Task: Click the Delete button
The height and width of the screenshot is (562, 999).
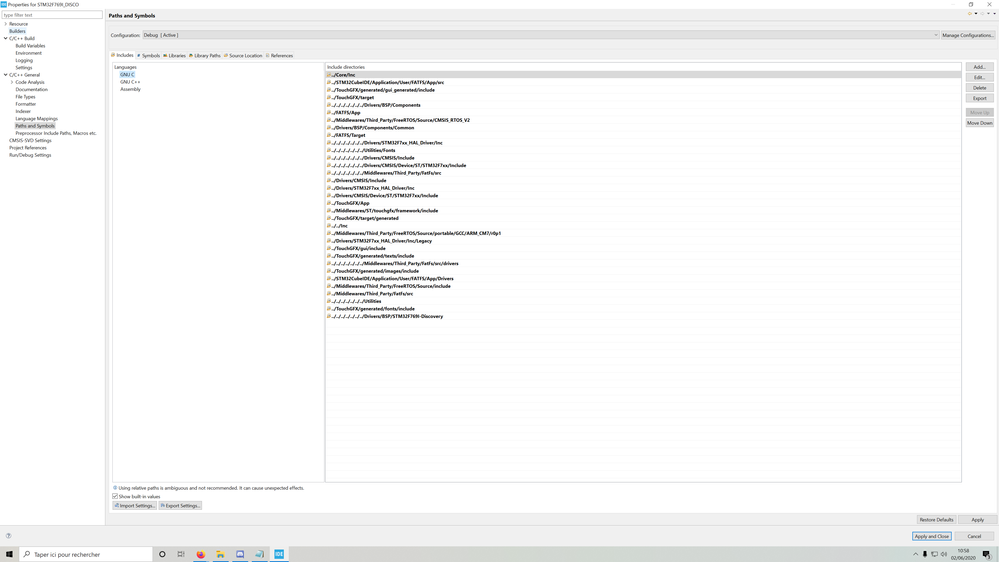Action: point(979,88)
